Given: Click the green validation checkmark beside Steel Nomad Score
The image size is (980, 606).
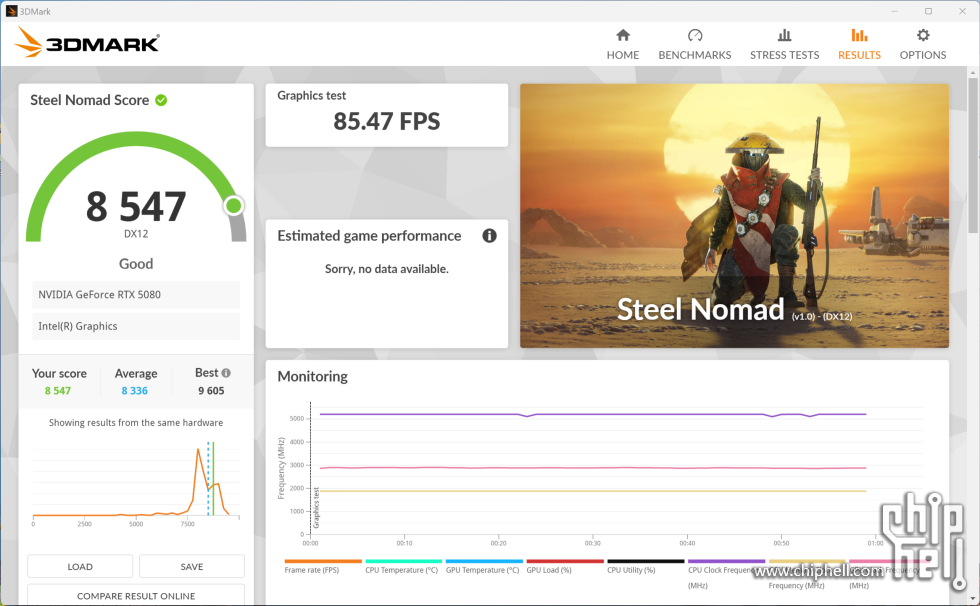Looking at the screenshot, I should [x=161, y=100].
